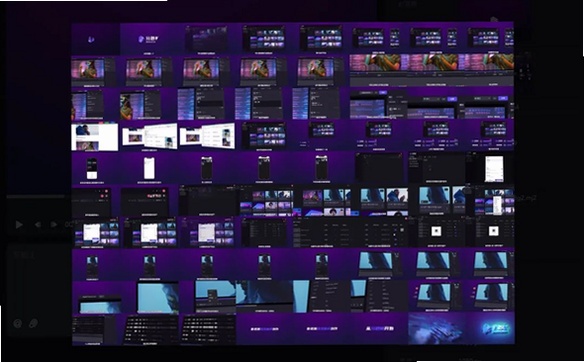Screen dimensions: 584x362
Task: Open the bottom-left dark settings panel thumbnail
Action: click(97, 330)
